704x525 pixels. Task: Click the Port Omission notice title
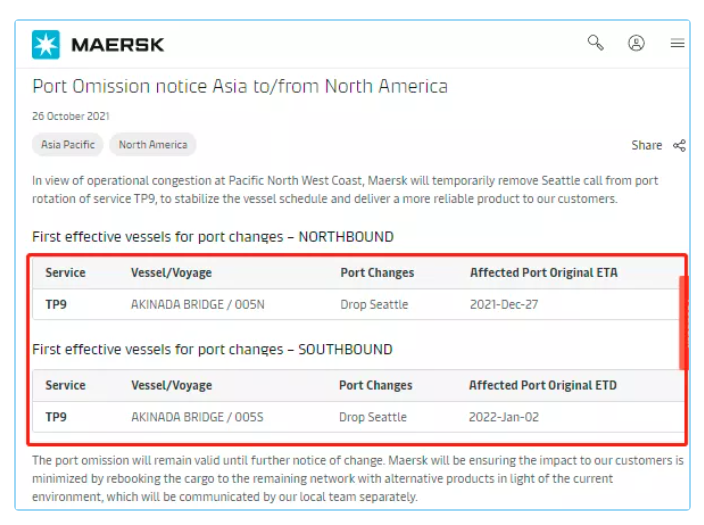coord(240,86)
